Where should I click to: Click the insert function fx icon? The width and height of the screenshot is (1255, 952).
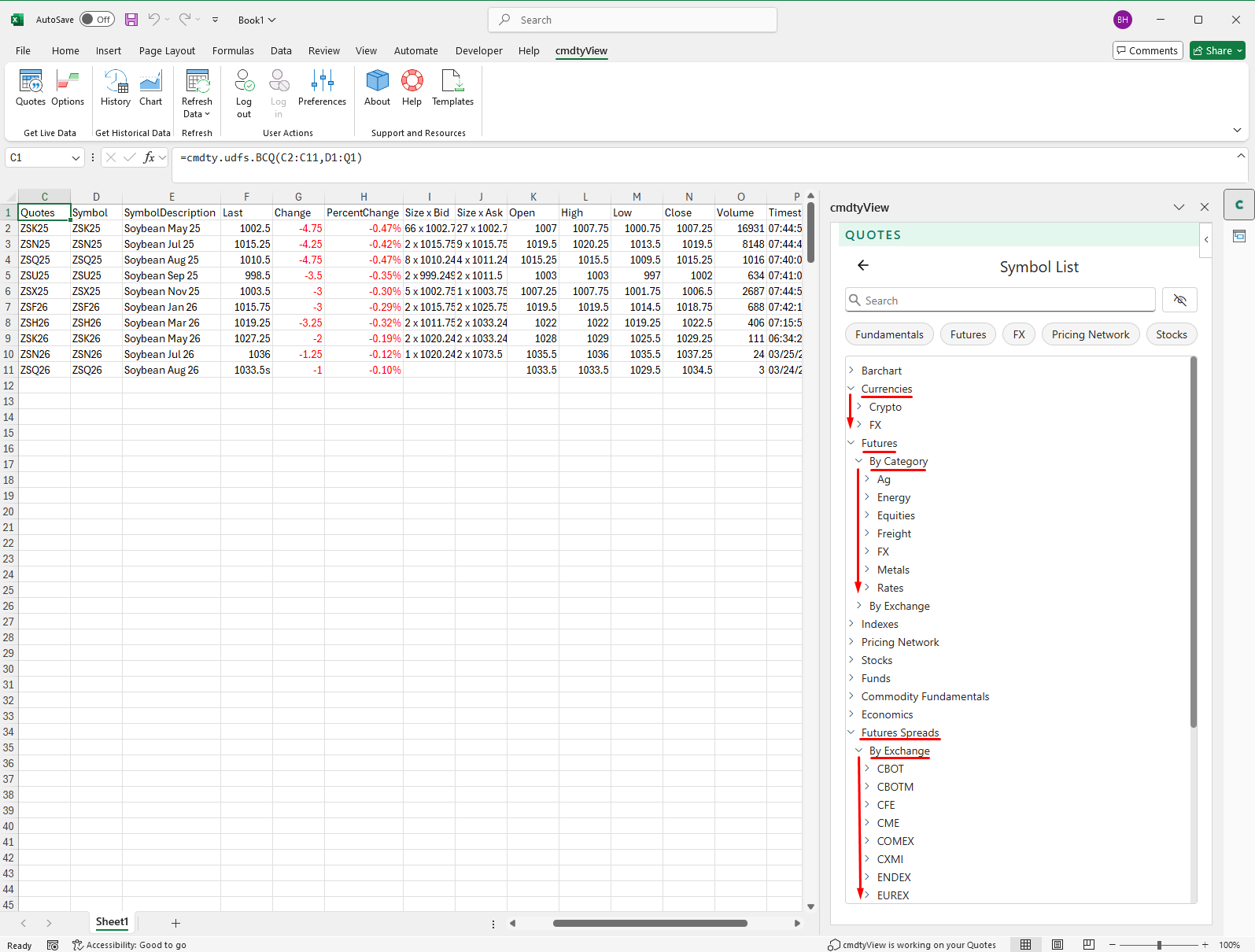[149, 157]
